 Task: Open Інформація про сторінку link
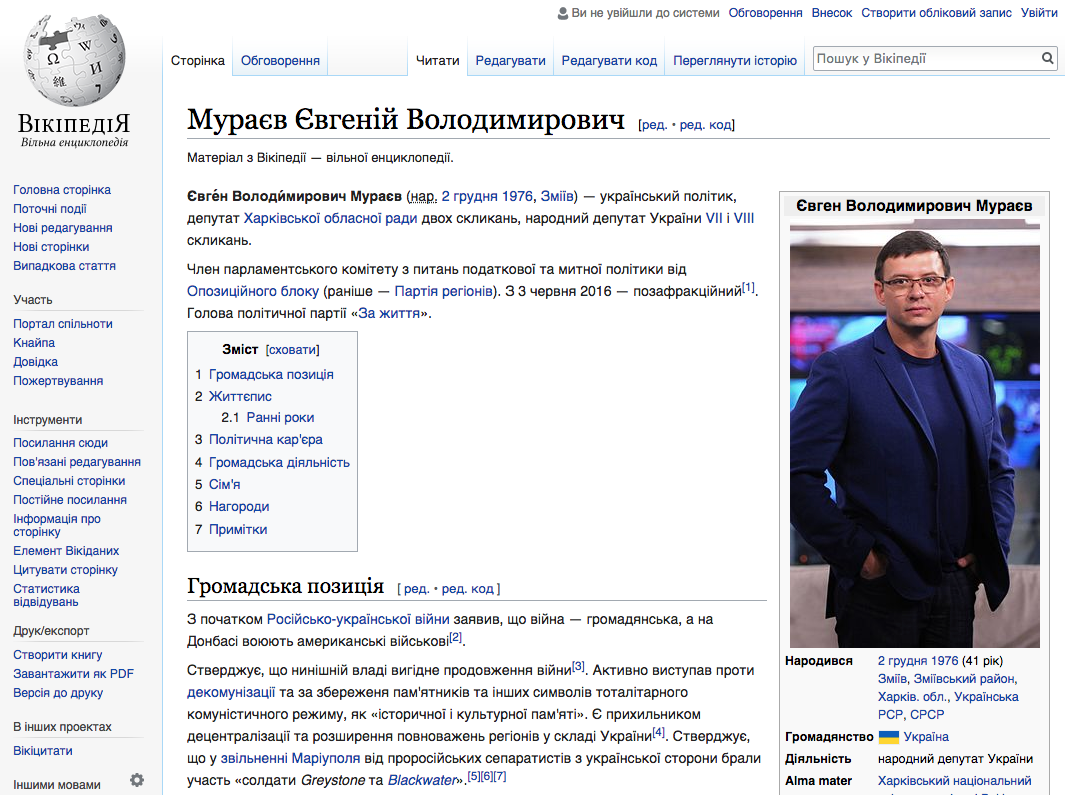tap(56, 525)
